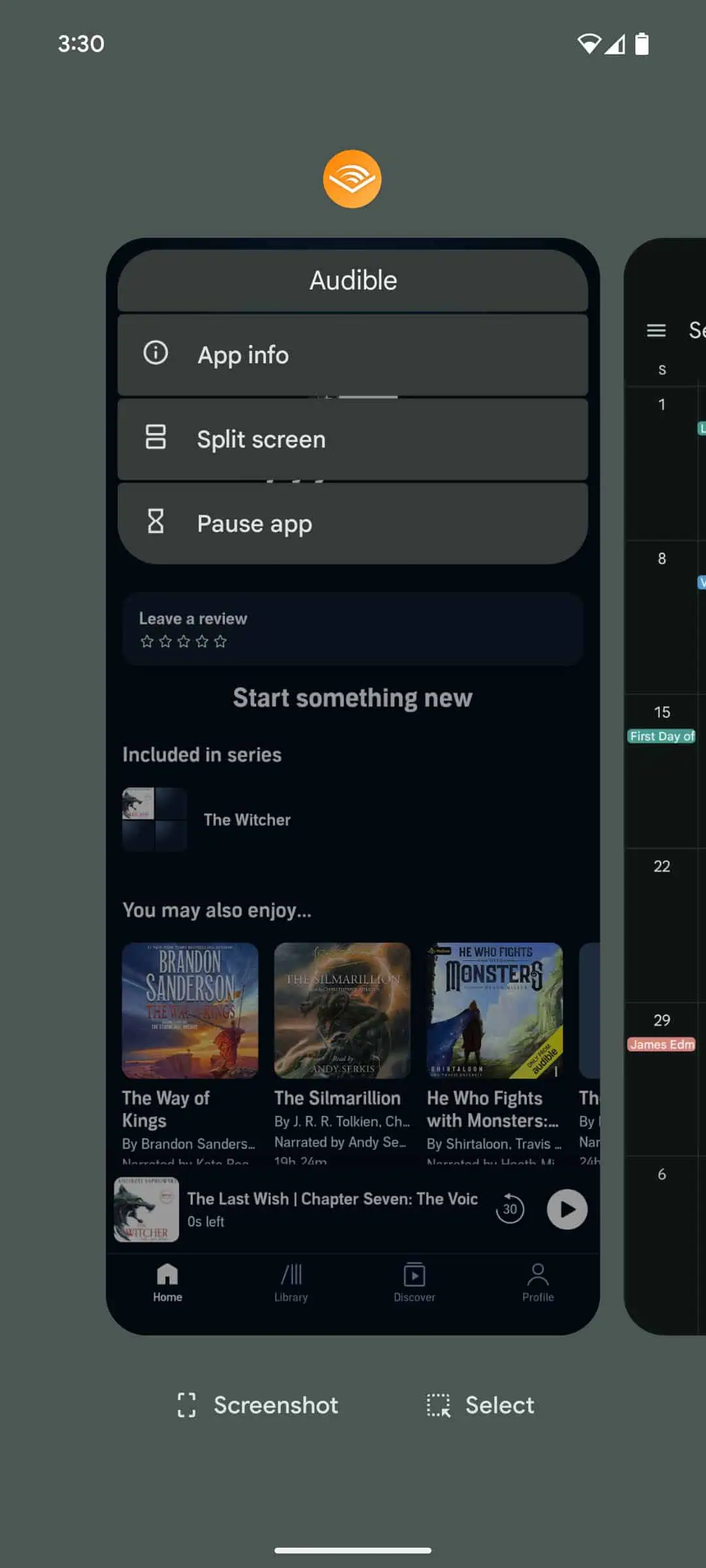Tap day 22 in the calendar card
This screenshot has height=1568, width=706.
662,866
